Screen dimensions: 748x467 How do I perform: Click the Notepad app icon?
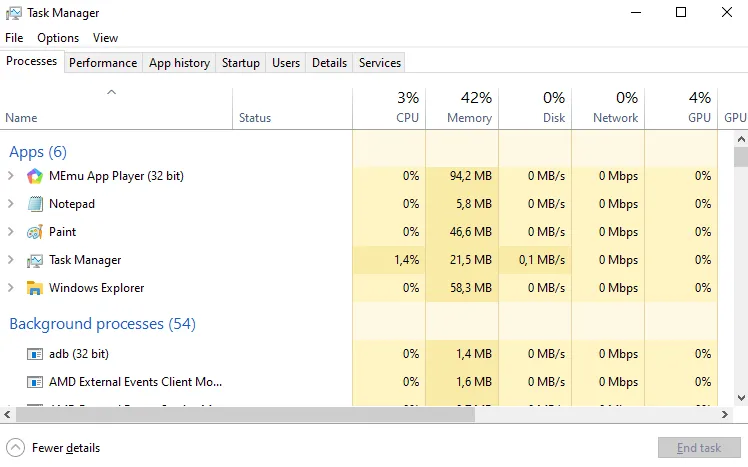tap(35, 204)
